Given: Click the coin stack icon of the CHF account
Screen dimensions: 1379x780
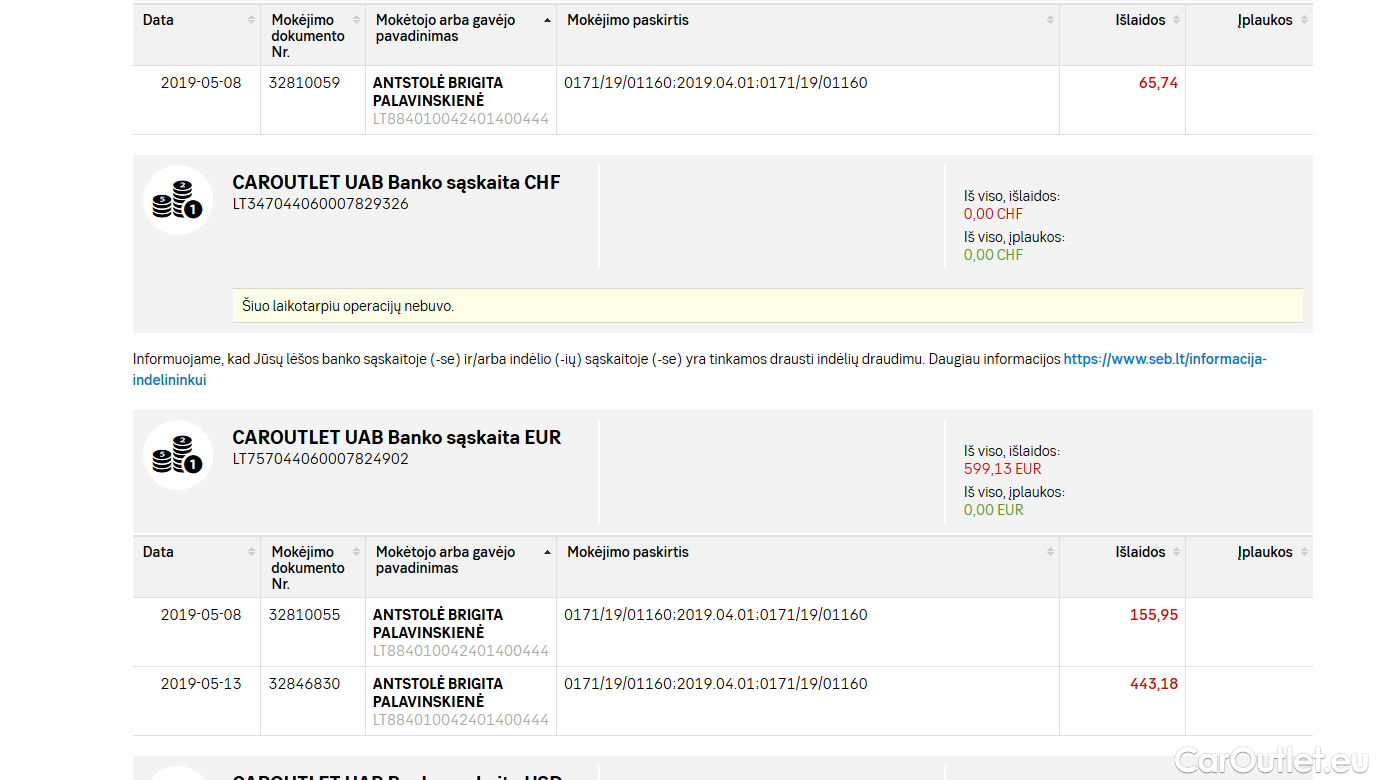Looking at the screenshot, I should click(x=178, y=200).
